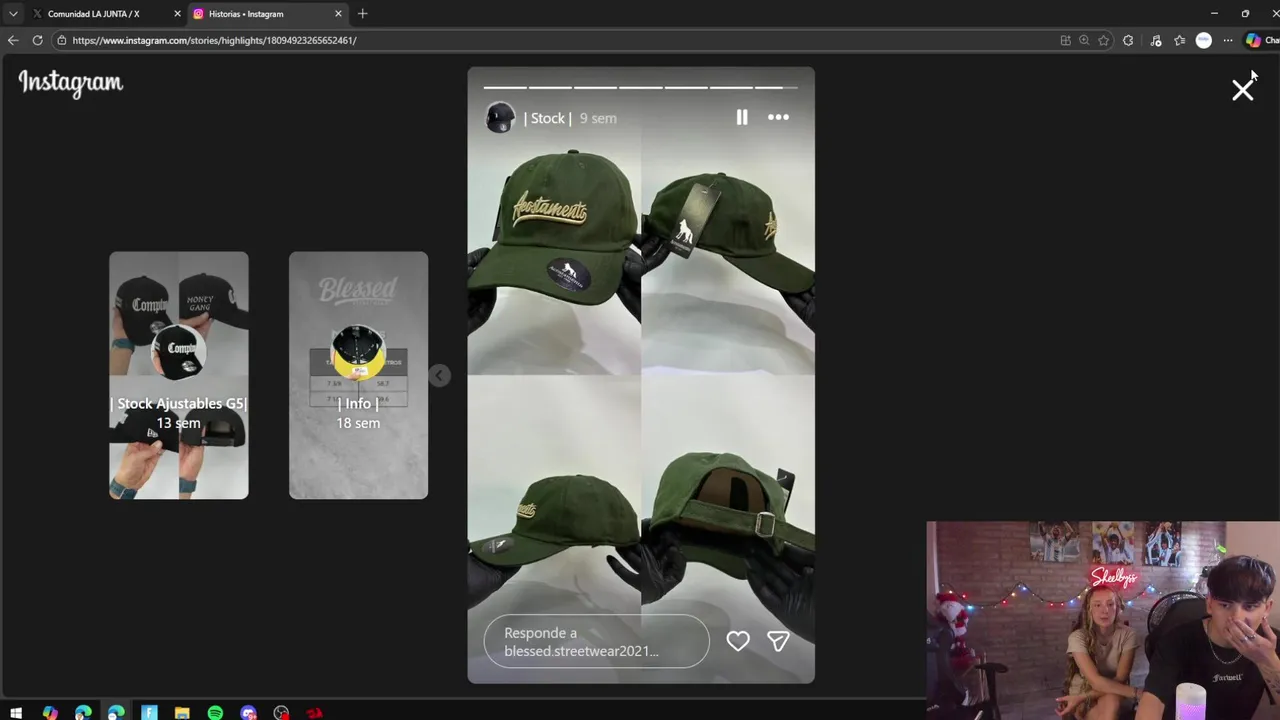
Task: Click the zoom magnifier in address bar
Action: click(x=1084, y=40)
